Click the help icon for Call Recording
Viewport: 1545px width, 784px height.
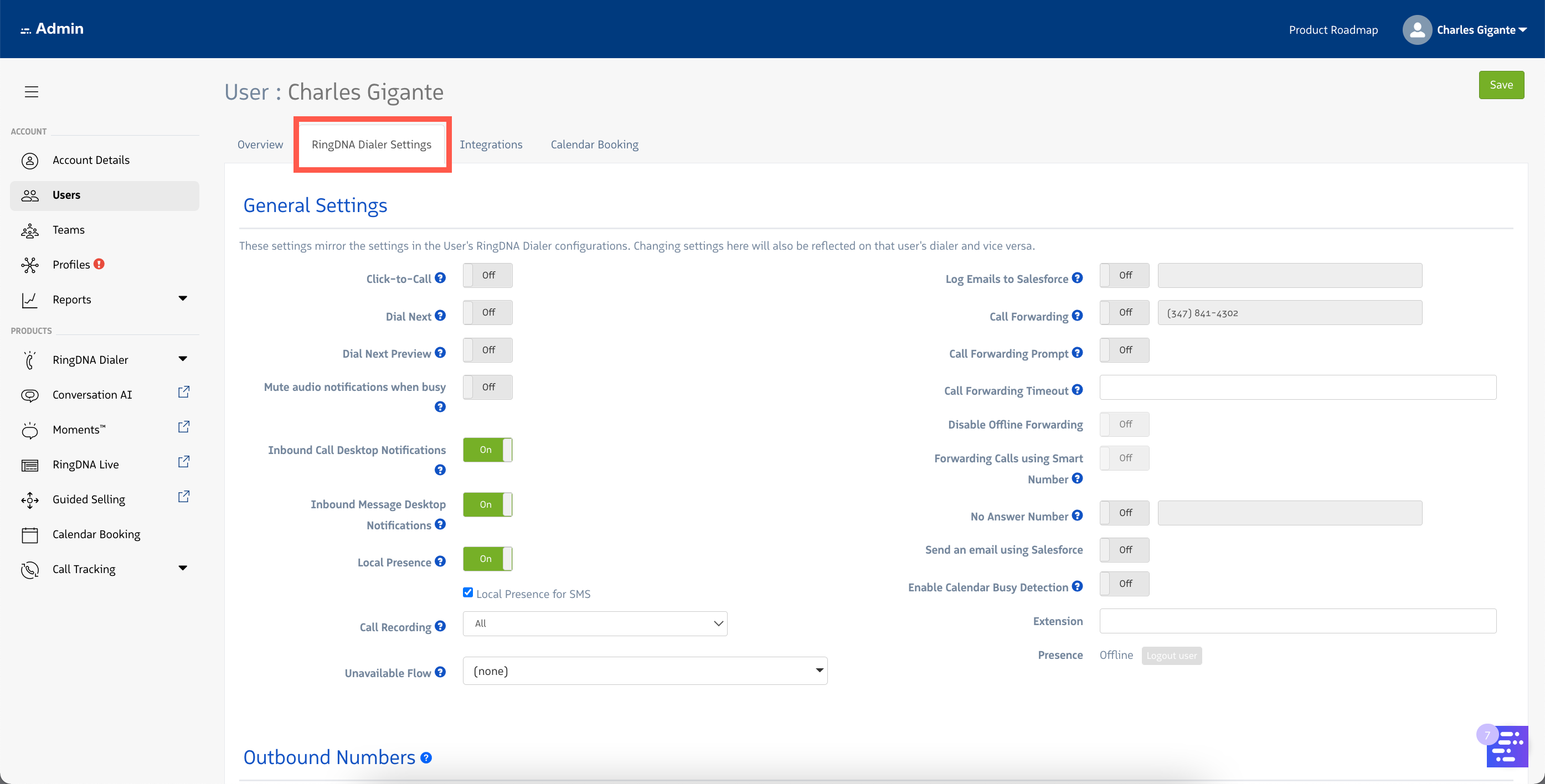pyautogui.click(x=440, y=626)
